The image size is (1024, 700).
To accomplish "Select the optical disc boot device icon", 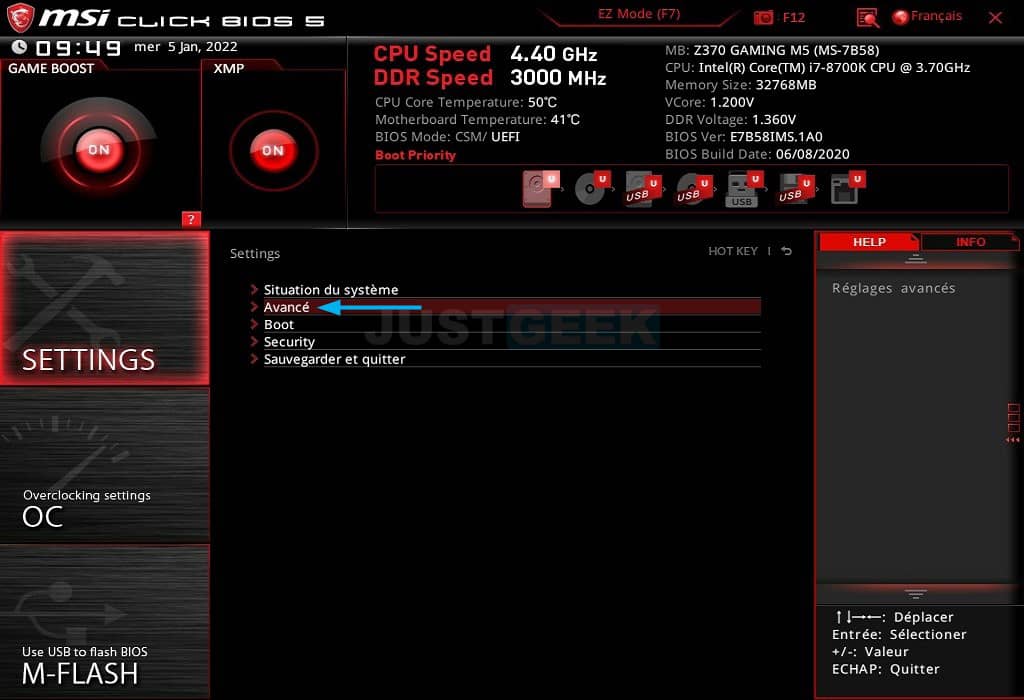I will click(x=592, y=189).
